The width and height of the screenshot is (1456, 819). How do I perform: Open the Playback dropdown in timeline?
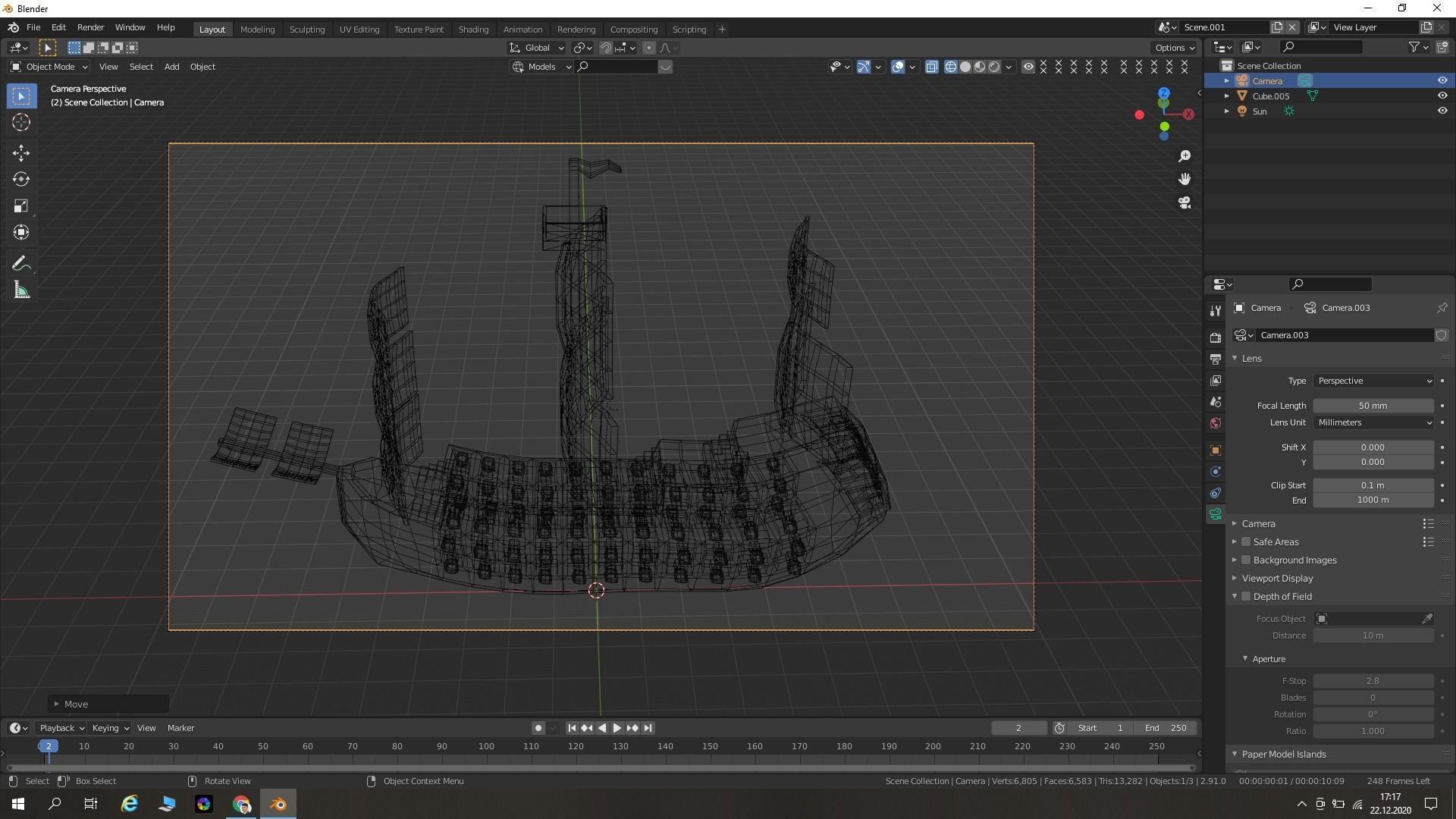(62, 728)
